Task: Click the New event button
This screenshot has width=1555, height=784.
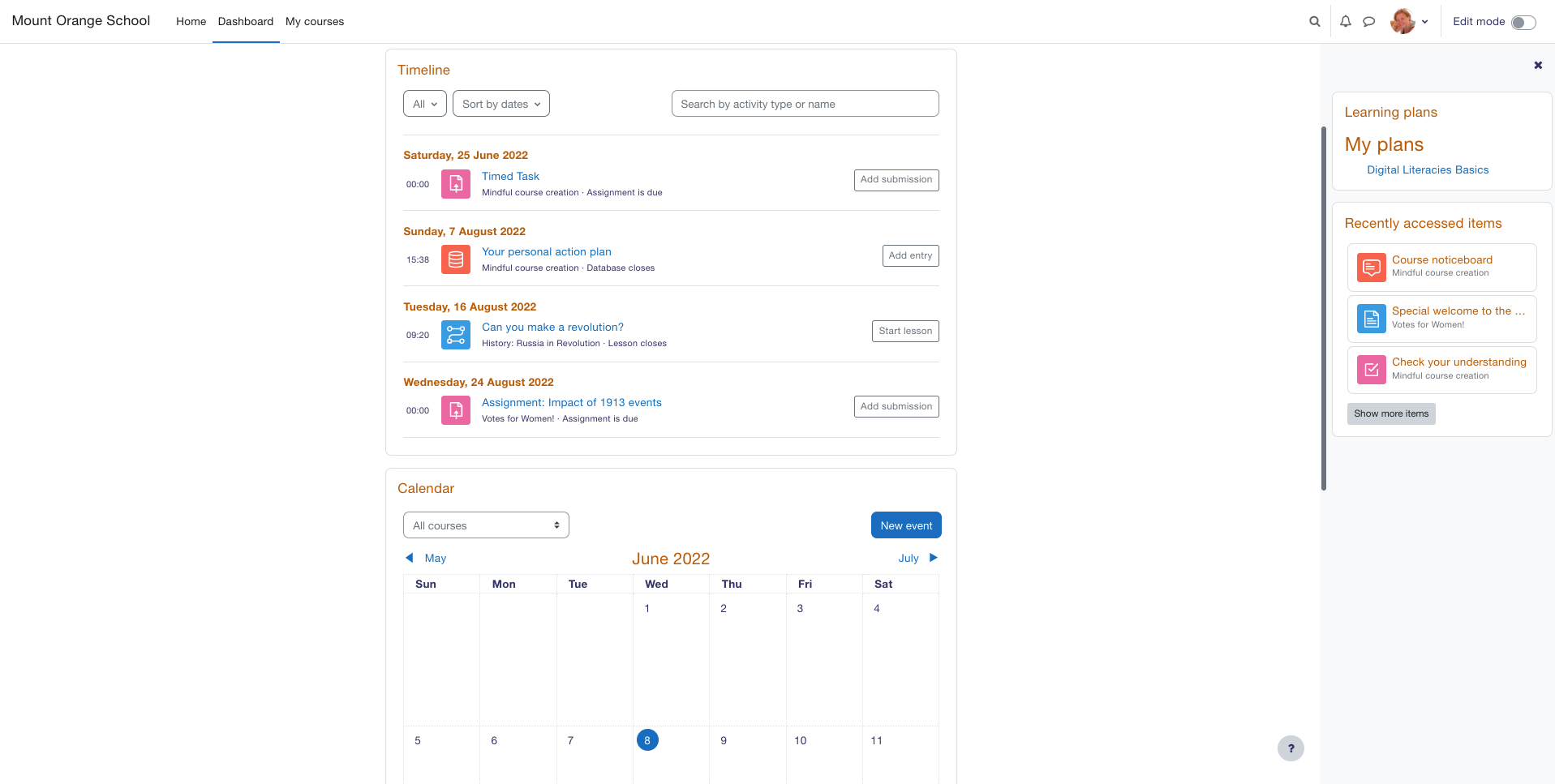Action: 906,525
